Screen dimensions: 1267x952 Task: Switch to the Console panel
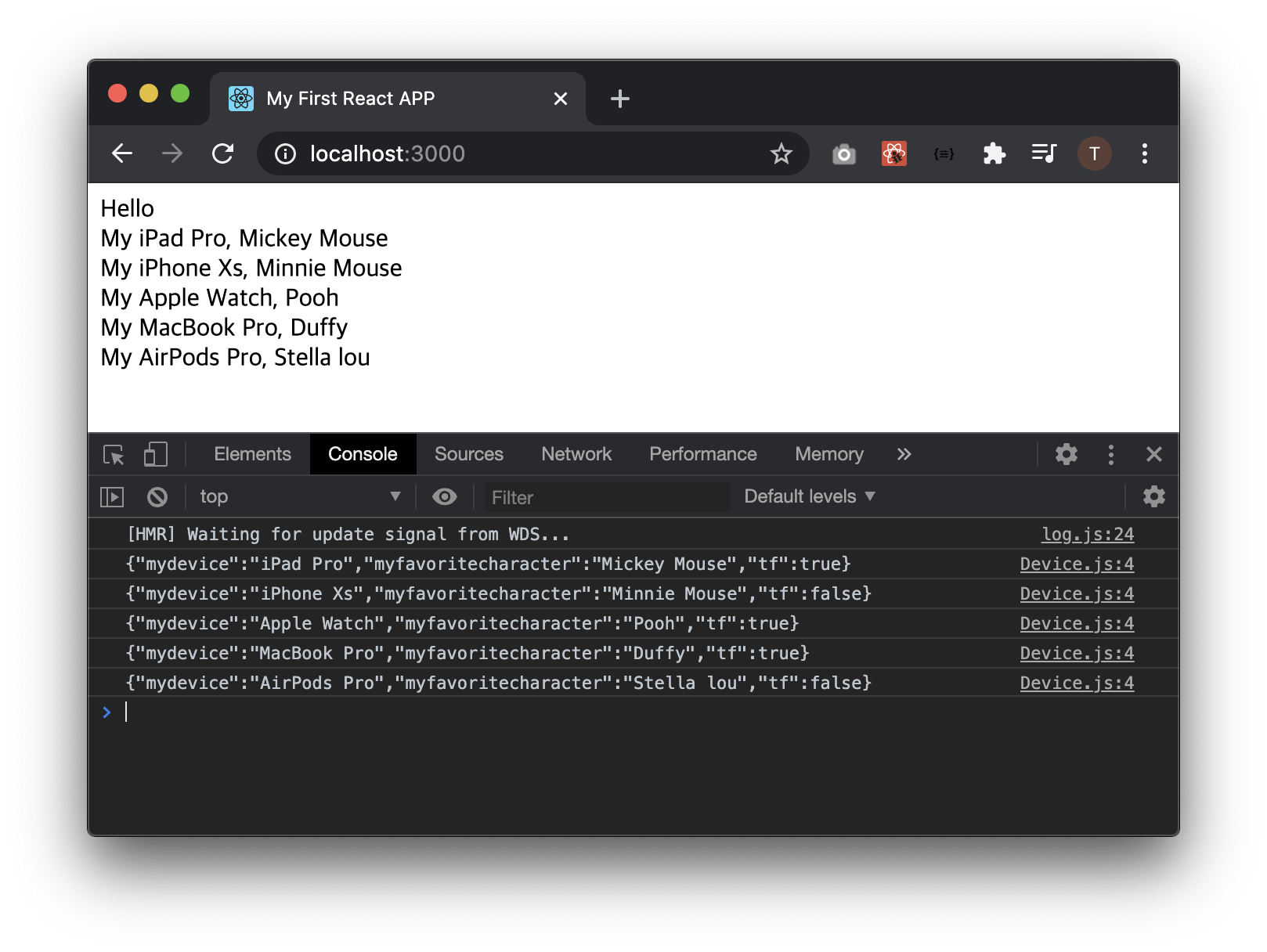coord(363,454)
